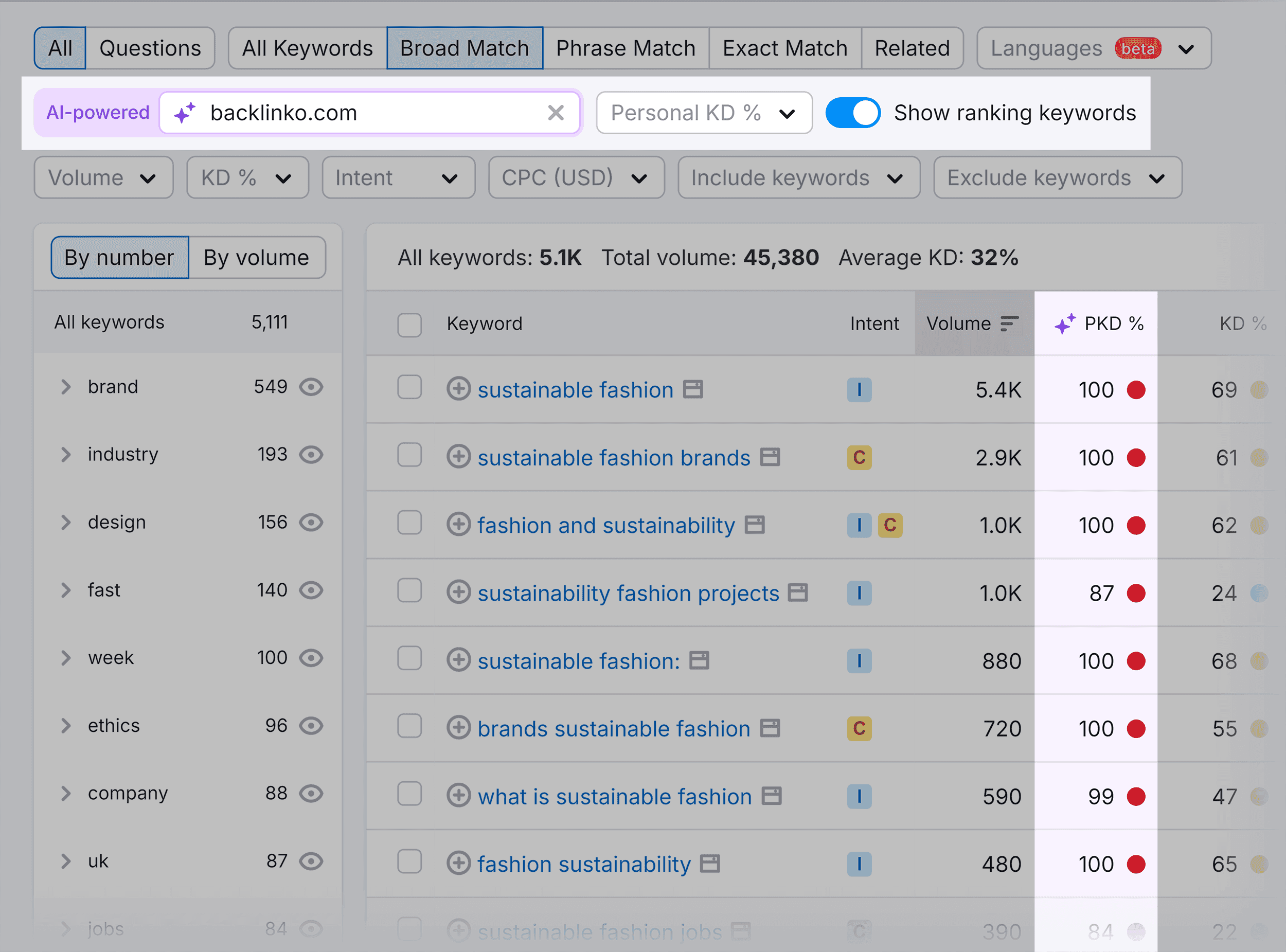Toggle eye icon for industry group
The width and height of the screenshot is (1286, 952).
point(311,455)
